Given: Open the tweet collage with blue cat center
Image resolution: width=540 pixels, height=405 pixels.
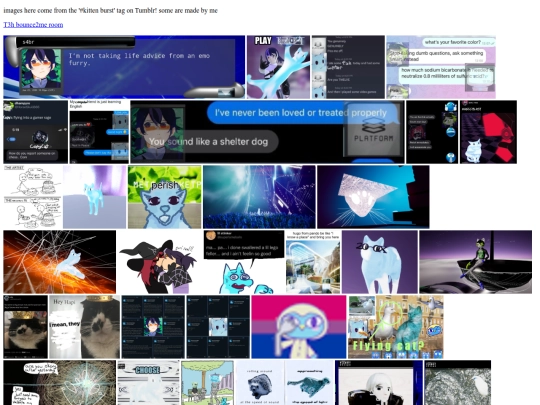Looking at the screenshot, I should pos(218,327).
